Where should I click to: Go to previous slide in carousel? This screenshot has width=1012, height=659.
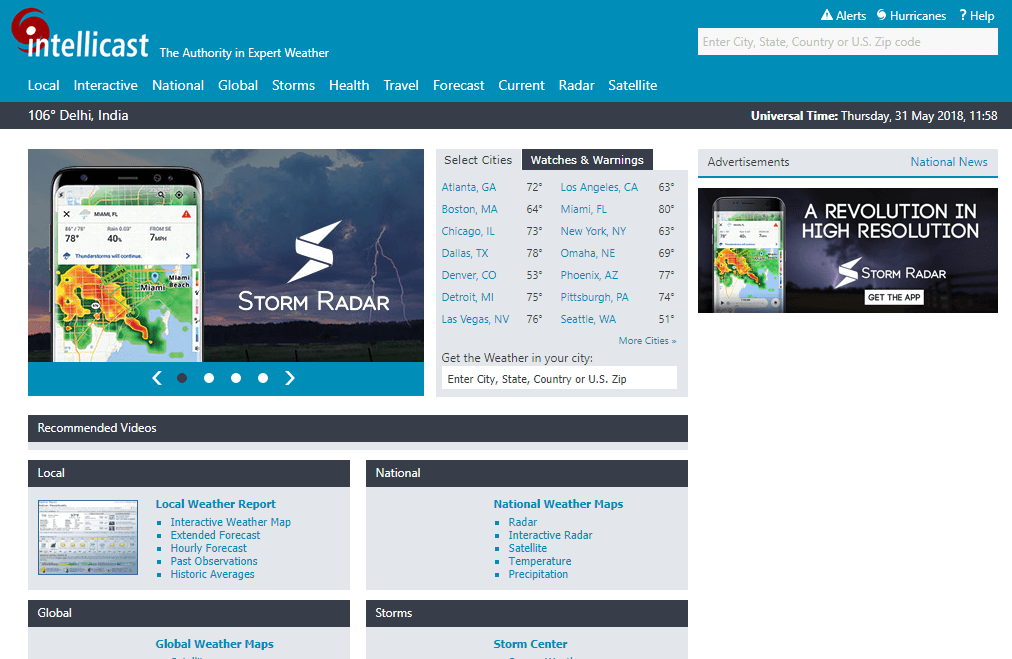[157, 378]
